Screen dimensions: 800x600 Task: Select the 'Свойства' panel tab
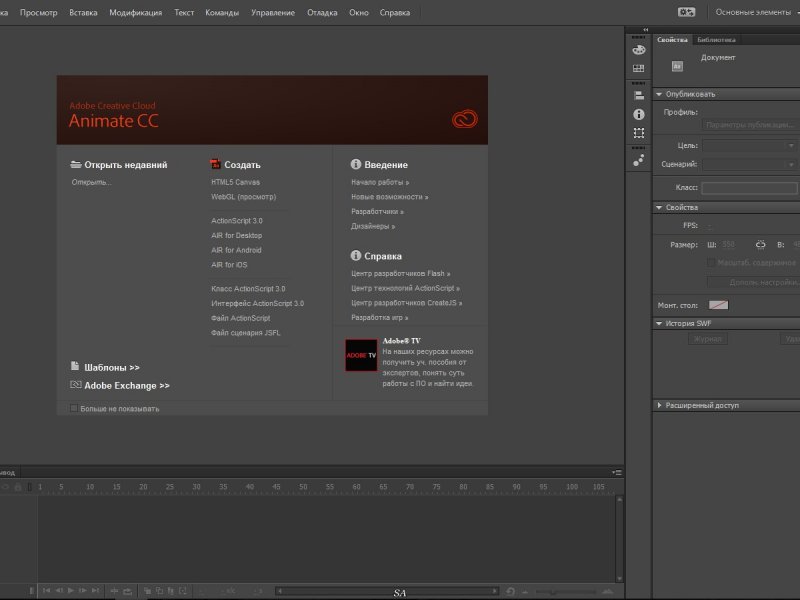click(x=672, y=40)
